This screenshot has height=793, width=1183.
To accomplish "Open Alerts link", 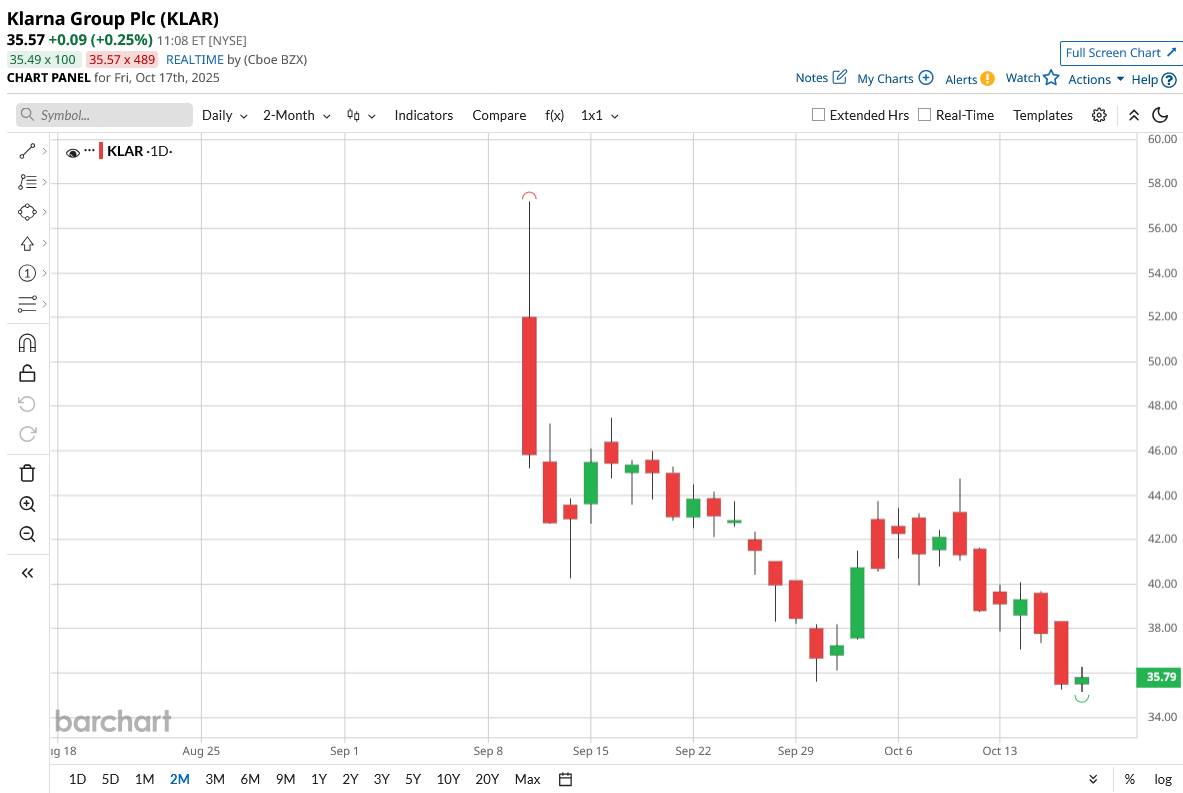I will tap(969, 79).
